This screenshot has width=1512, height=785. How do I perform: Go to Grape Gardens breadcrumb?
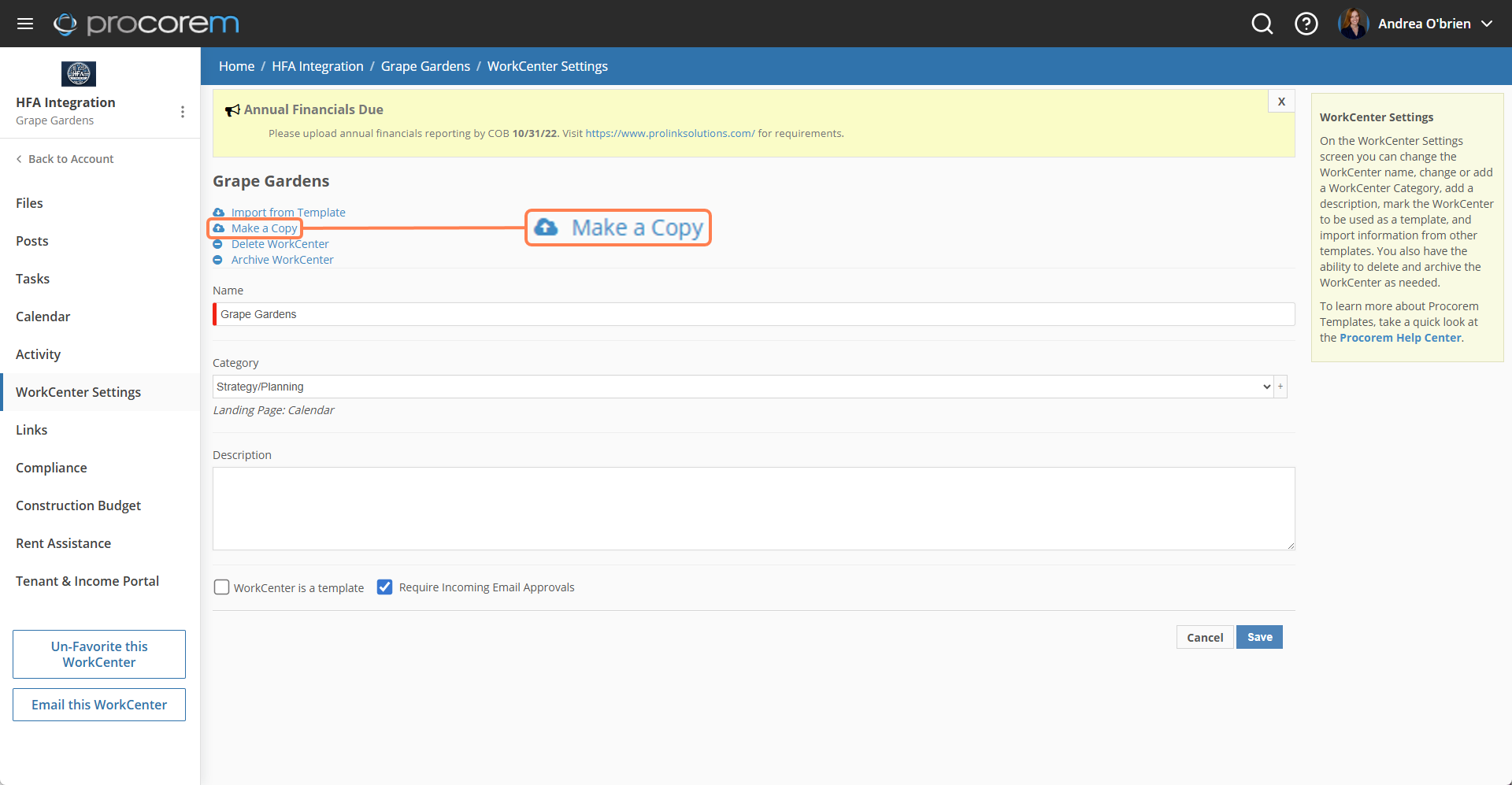click(425, 66)
